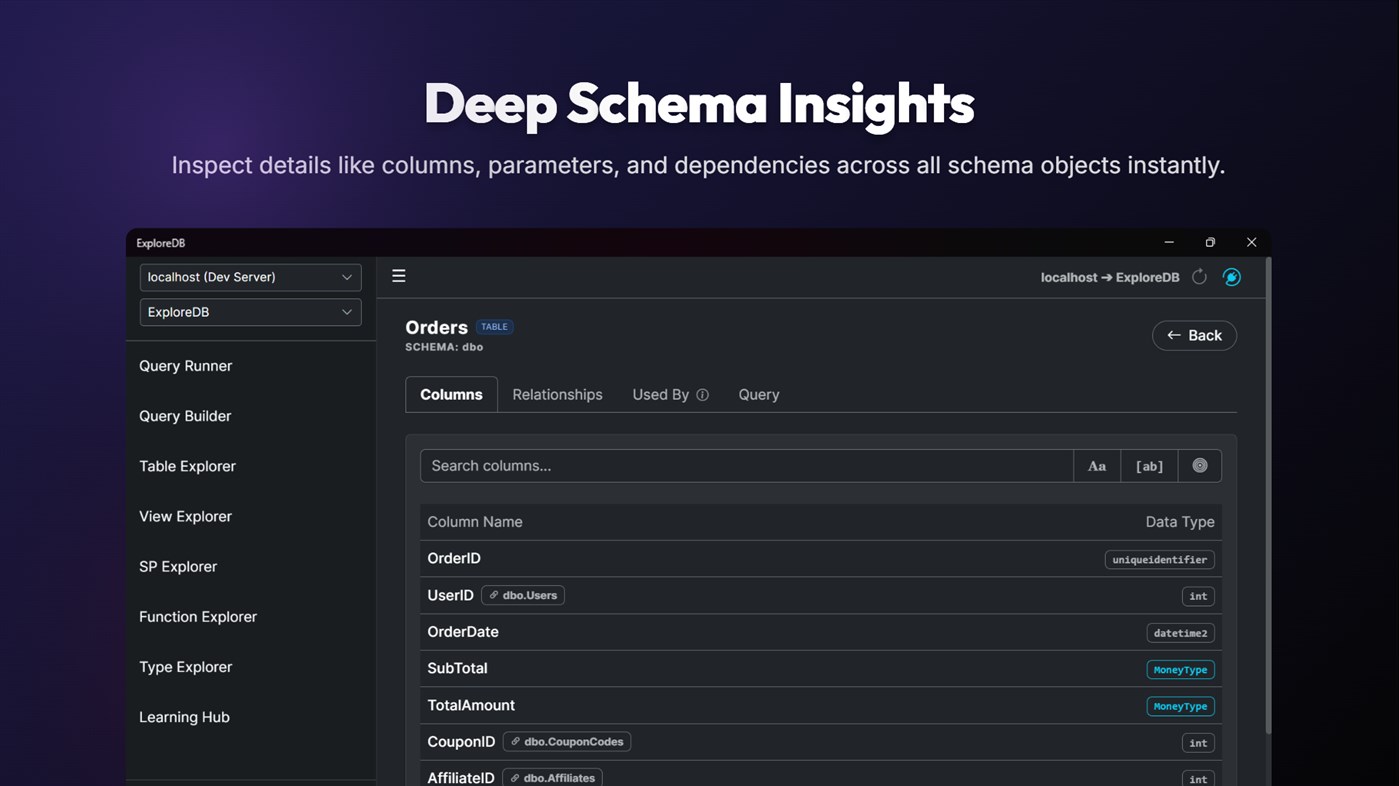Click the datetime2 data type badge
This screenshot has height=786, width=1399.
[x=1181, y=633]
